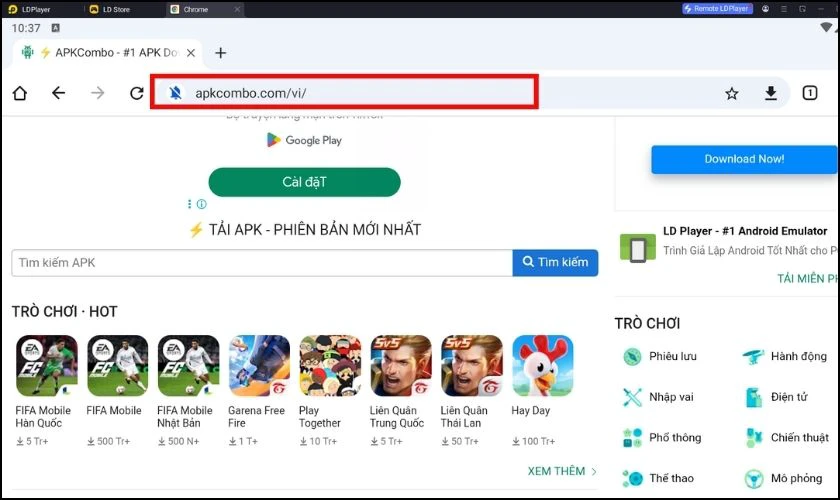
Task: Select the Thể thao category
Action: 658,478
